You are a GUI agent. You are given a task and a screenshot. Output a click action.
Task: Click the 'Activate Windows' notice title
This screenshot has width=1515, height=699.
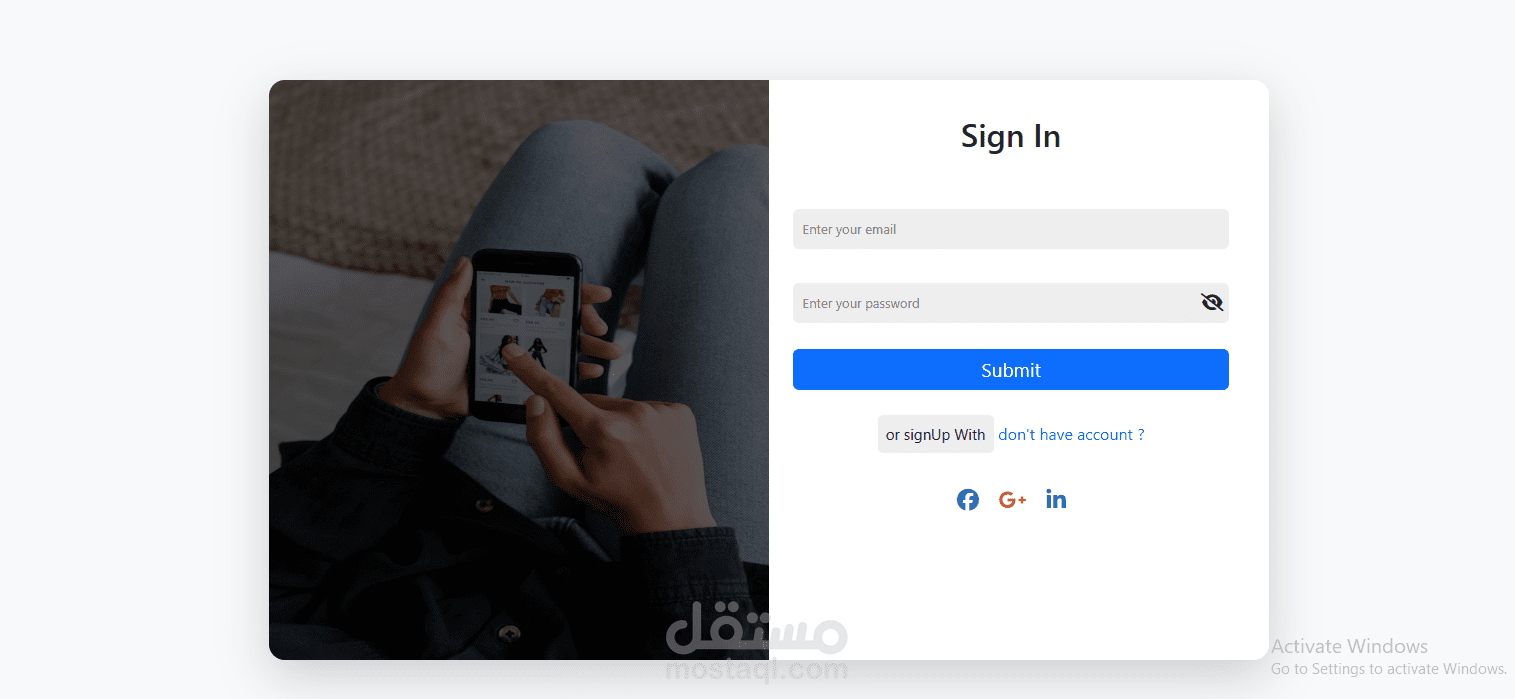click(x=1349, y=646)
